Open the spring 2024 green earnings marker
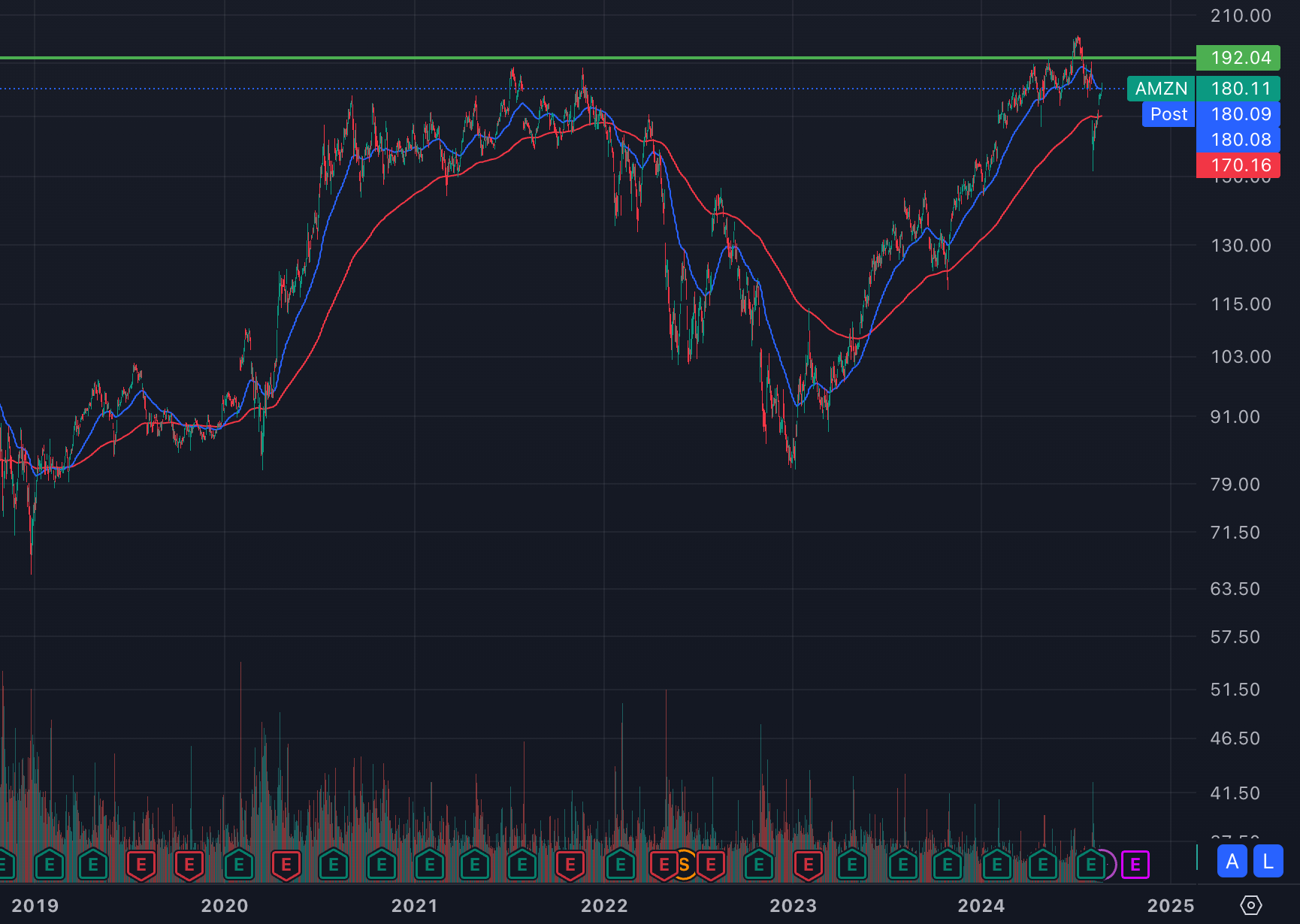The image size is (1300, 924). pyautogui.click(x=1043, y=865)
